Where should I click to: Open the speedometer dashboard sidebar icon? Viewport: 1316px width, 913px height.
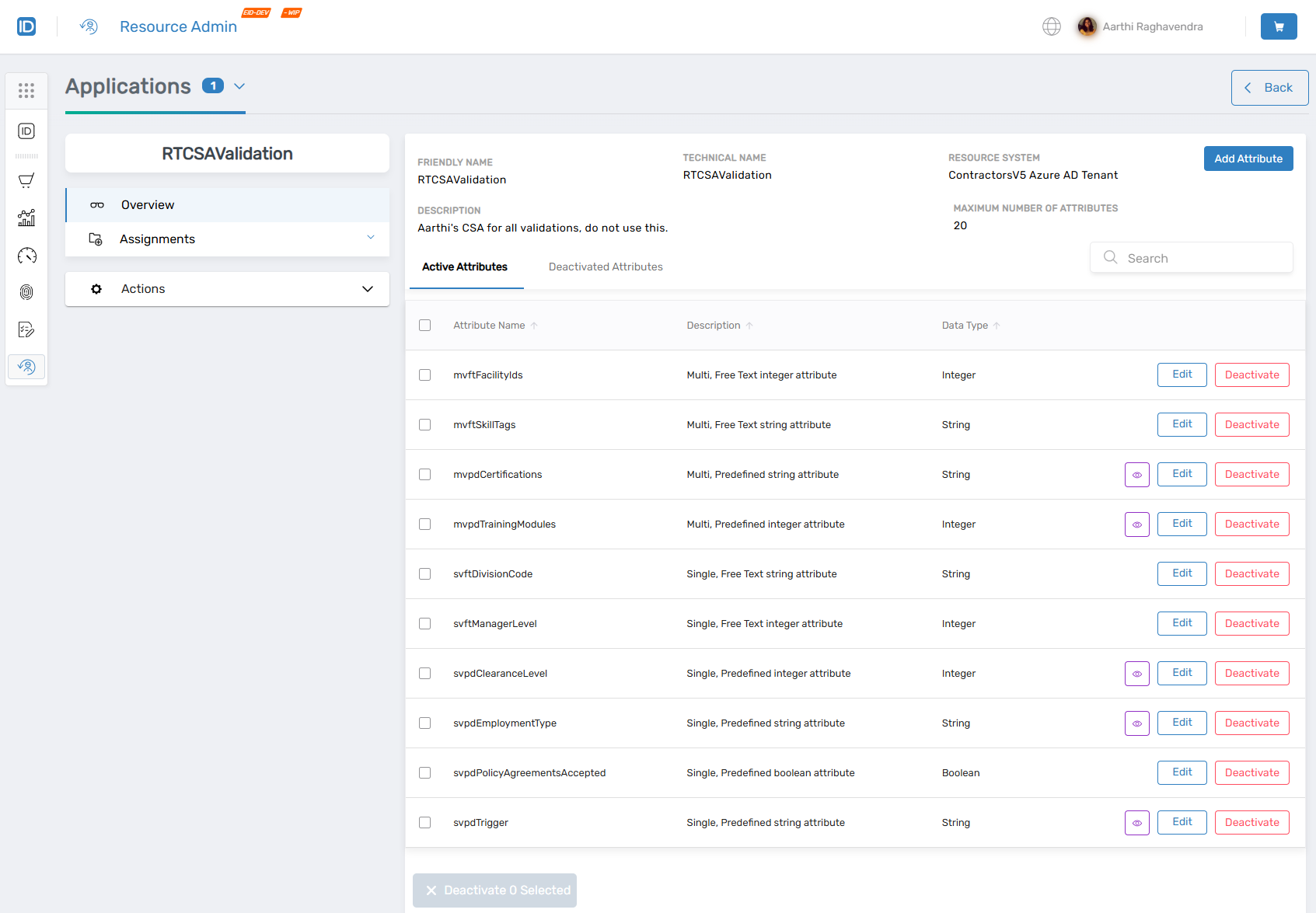[x=26, y=255]
